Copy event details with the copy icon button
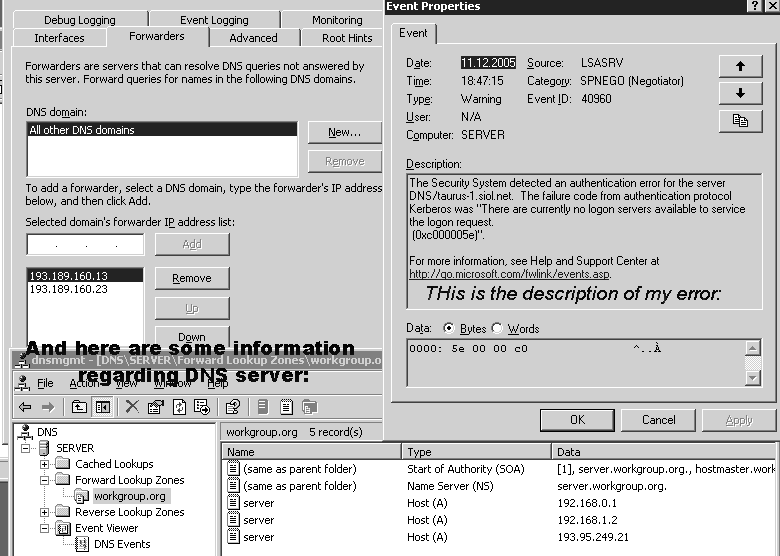 740,121
